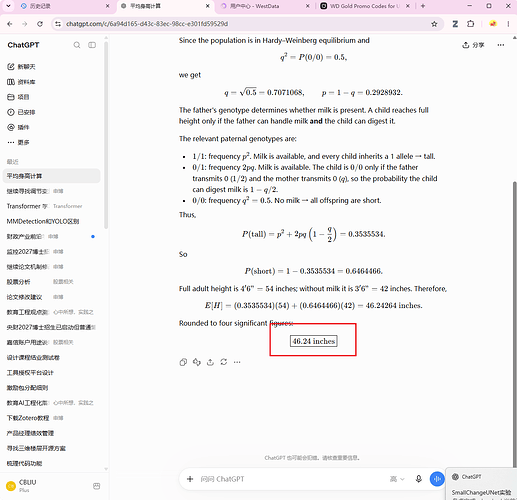
Task: Open the browser extensions puzzle icon
Action: (470, 24)
